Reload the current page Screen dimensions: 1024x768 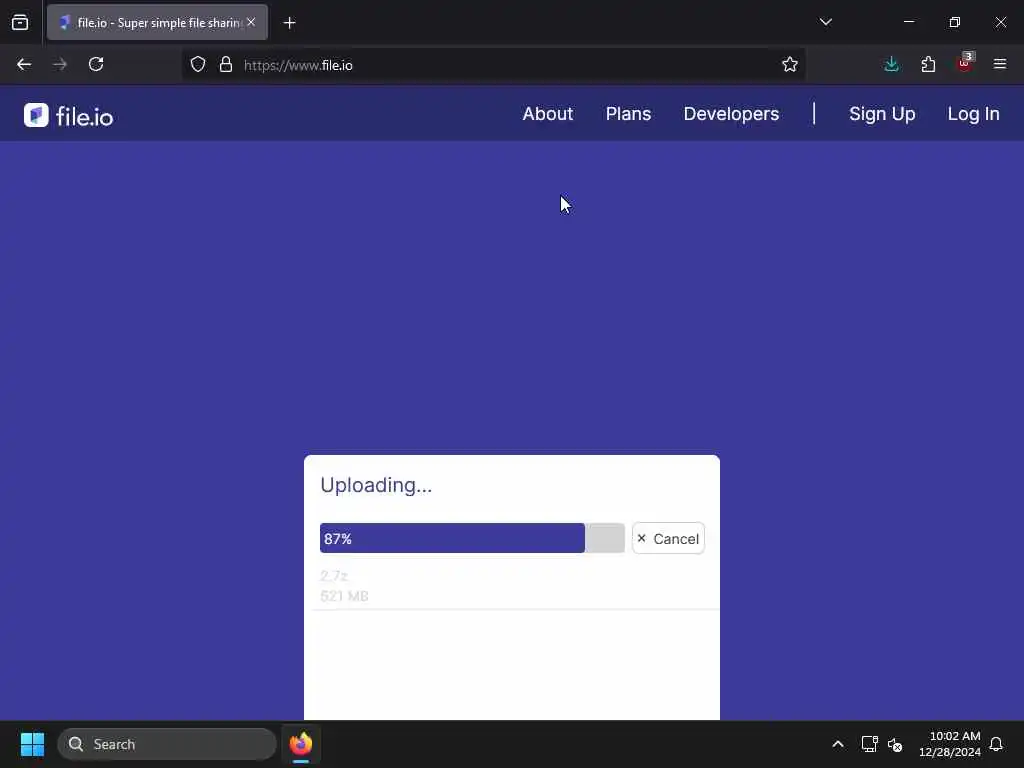(96, 65)
